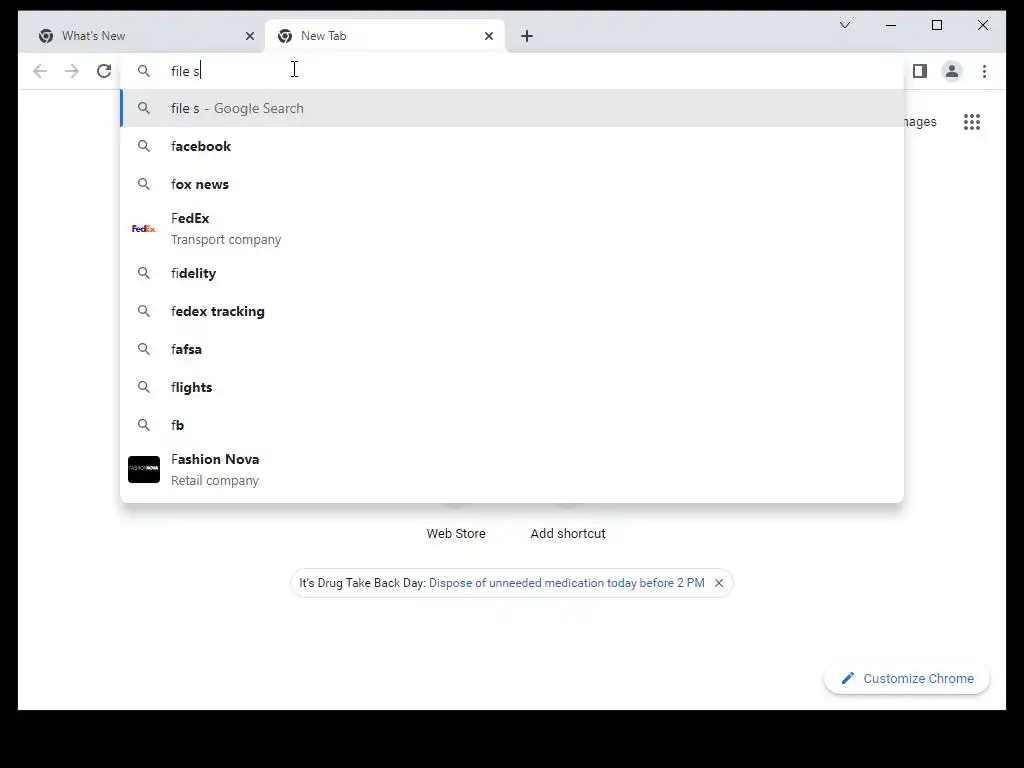
Task: Choose the 'file s - Google Search' suggestion
Action: 512,108
